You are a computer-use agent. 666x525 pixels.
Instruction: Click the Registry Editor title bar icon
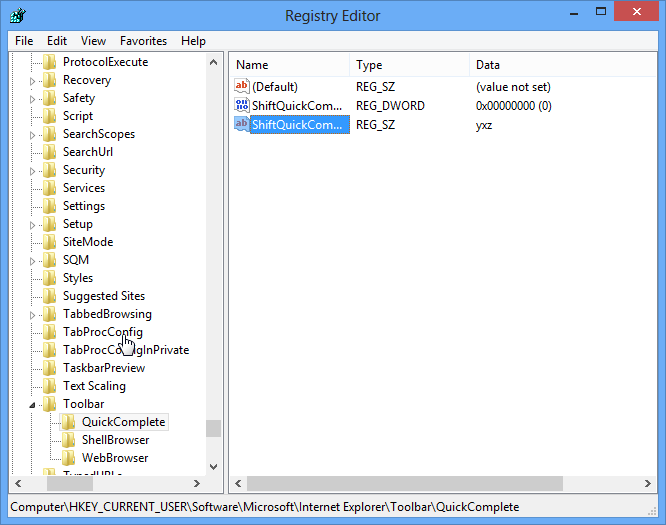coord(17,15)
